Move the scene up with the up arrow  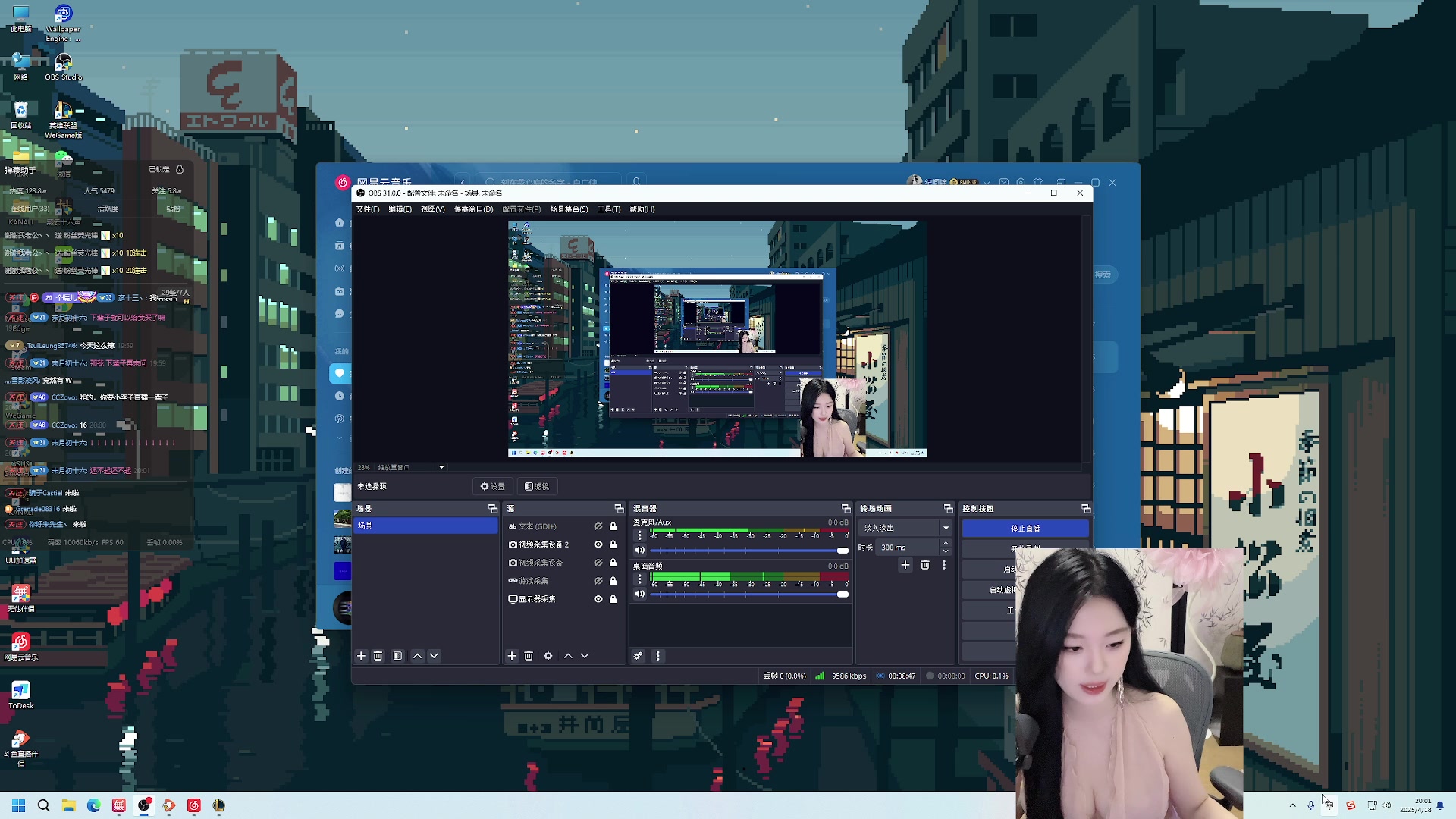pos(417,656)
